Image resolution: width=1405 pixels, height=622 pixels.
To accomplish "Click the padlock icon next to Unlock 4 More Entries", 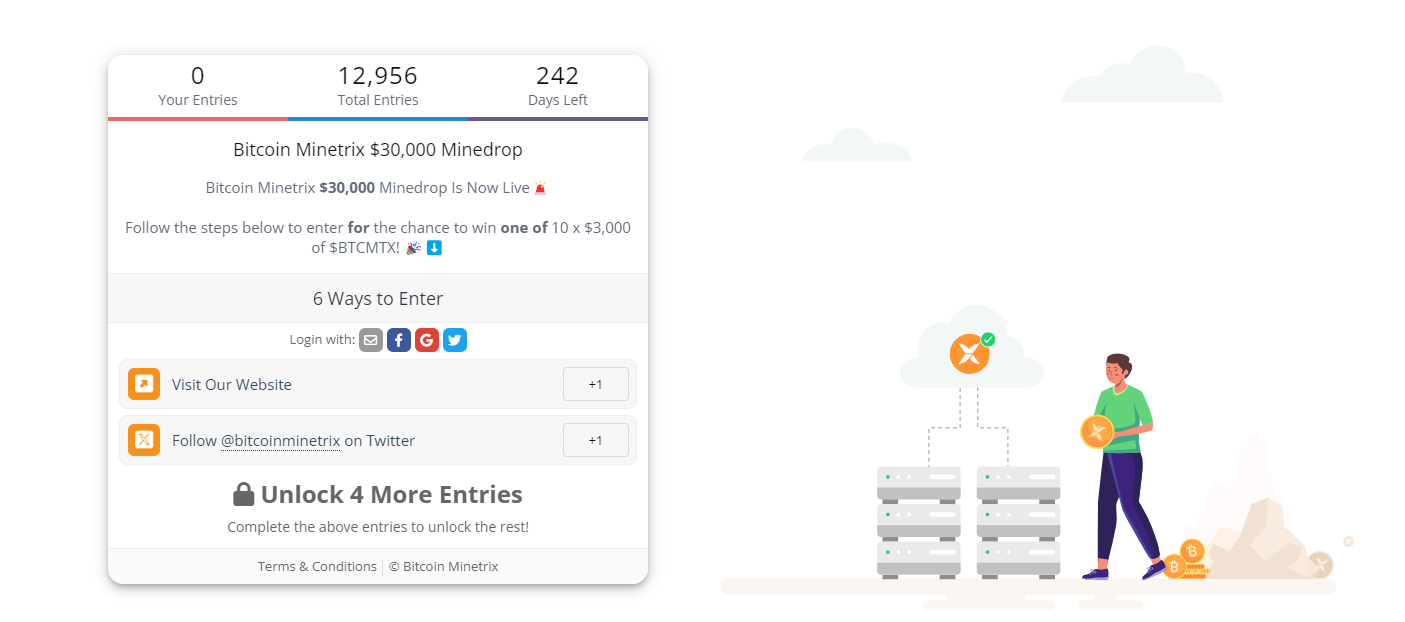I will tap(244, 494).
